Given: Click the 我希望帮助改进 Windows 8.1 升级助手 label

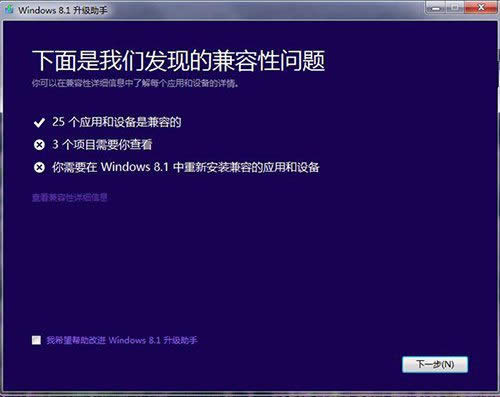Looking at the screenshot, I should click(x=122, y=340).
